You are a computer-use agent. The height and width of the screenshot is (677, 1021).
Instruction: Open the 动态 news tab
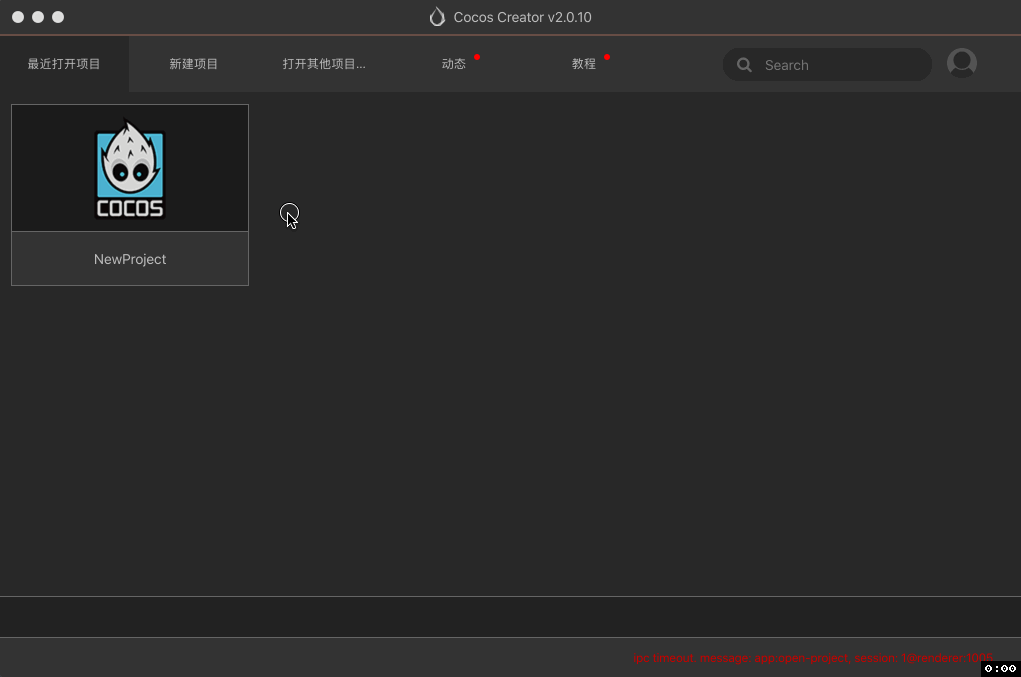tap(454, 64)
